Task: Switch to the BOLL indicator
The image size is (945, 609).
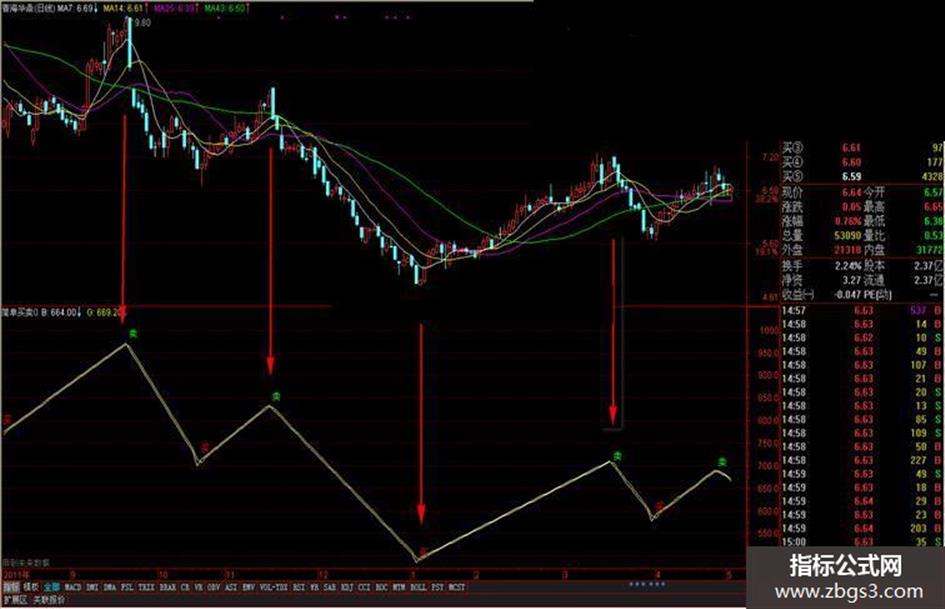Action: pos(418,587)
